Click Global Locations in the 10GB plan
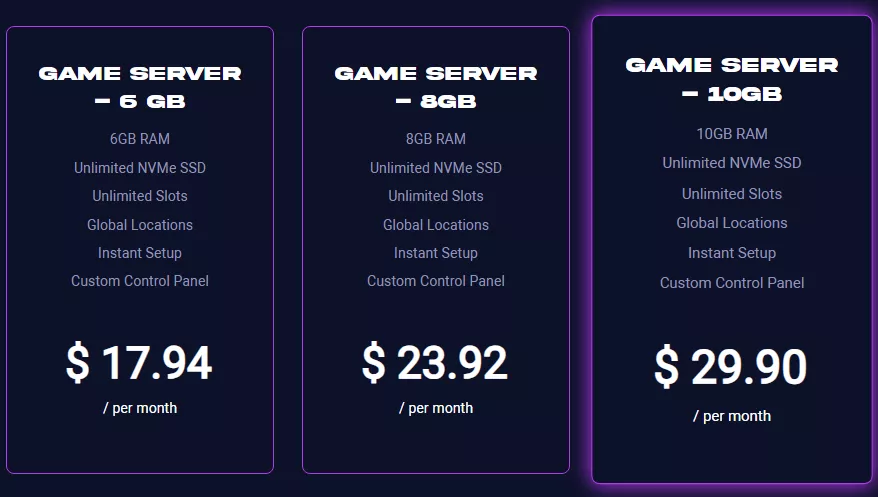 click(732, 223)
